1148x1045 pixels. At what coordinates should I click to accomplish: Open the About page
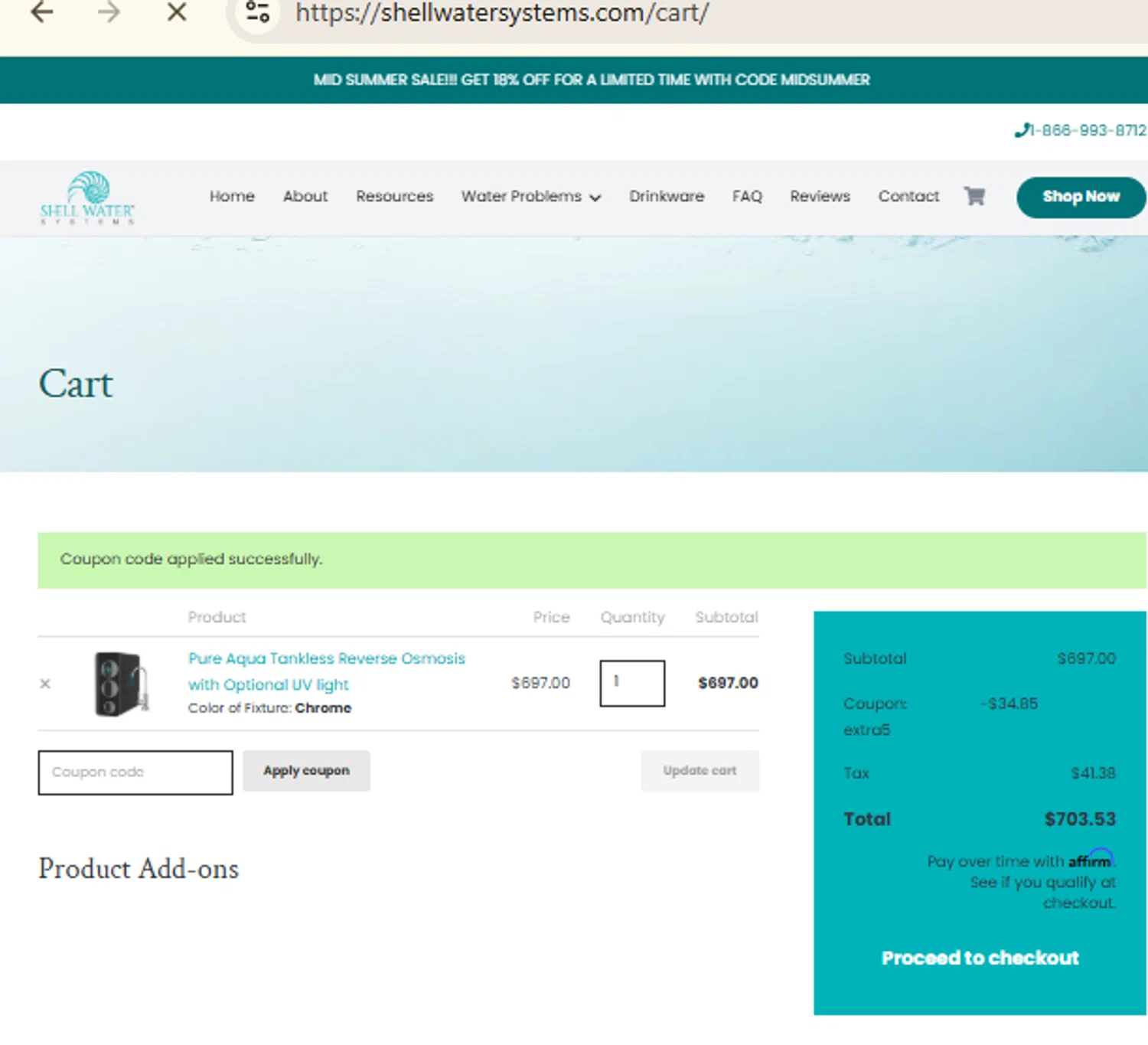(x=305, y=196)
